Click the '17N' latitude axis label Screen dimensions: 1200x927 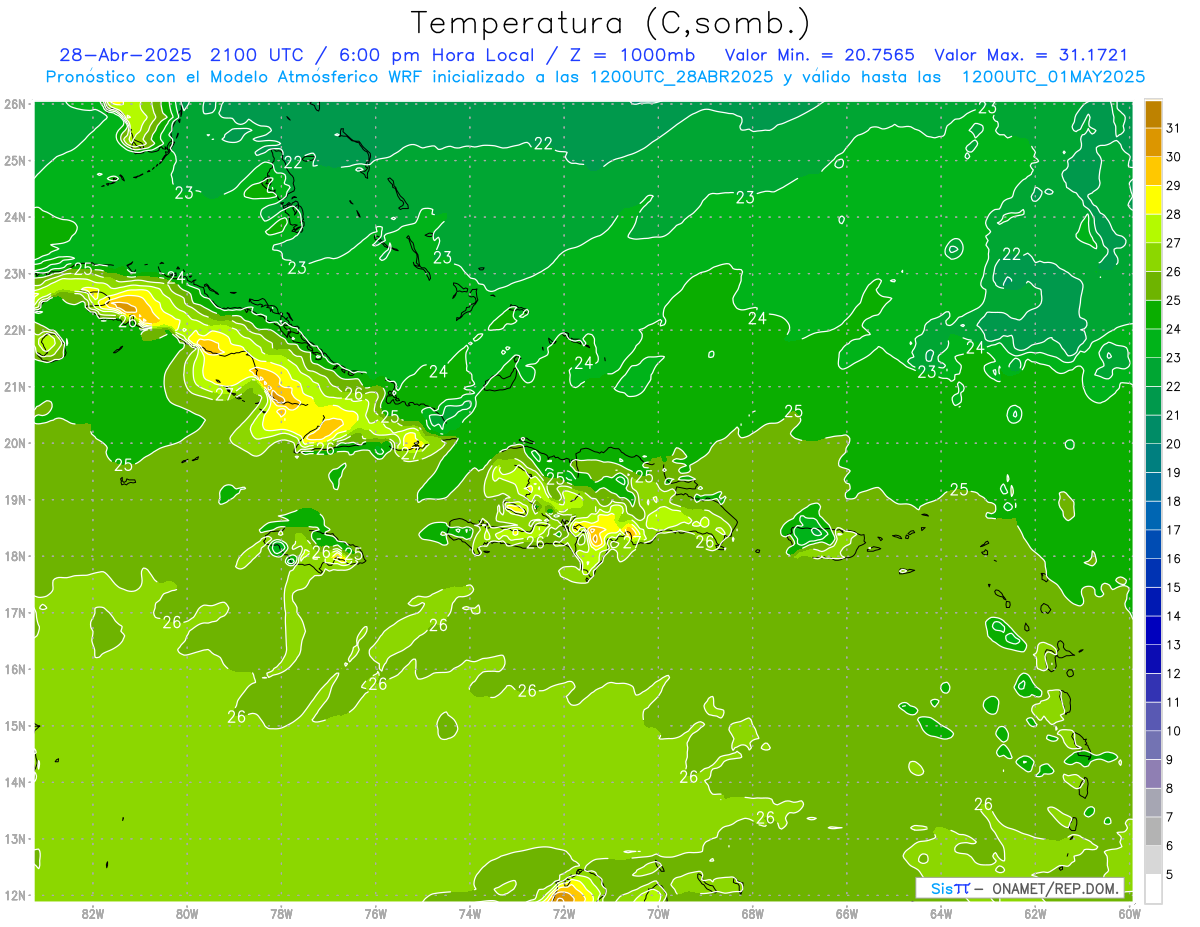pyautogui.click(x=14, y=612)
